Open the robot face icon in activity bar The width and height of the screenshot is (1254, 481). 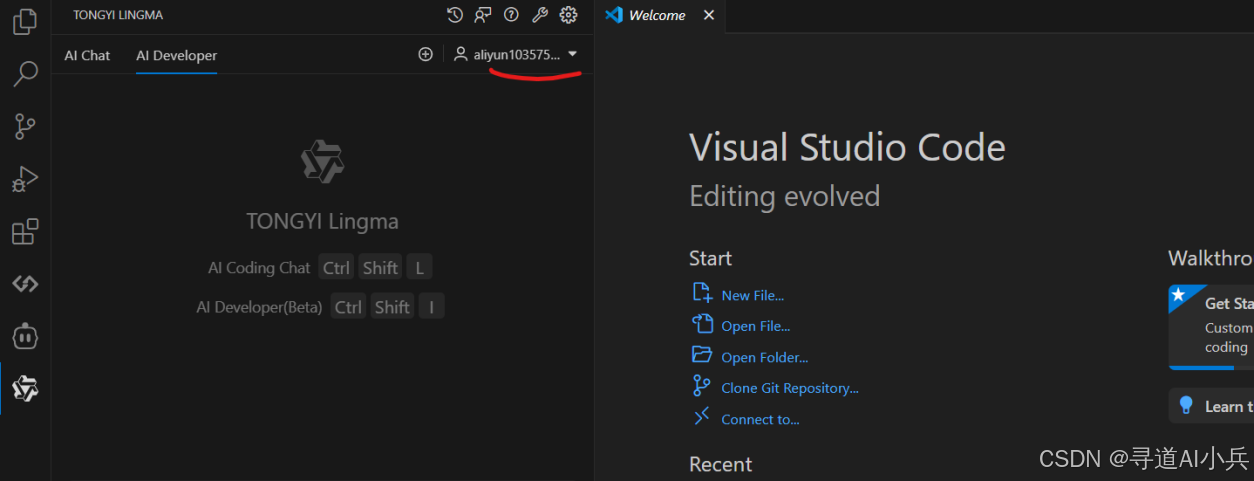[x=25, y=336]
